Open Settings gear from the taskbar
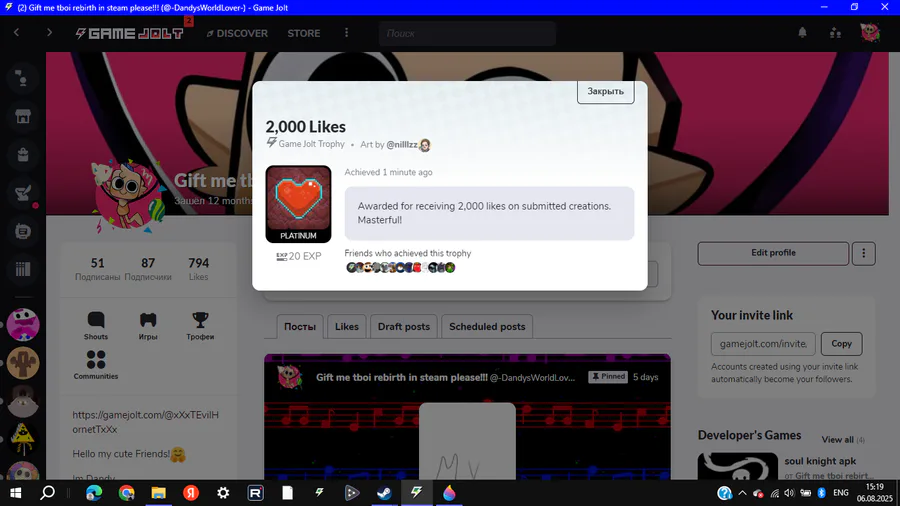The height and width of the screenshot is (506, 900). (x=223, y=493)
